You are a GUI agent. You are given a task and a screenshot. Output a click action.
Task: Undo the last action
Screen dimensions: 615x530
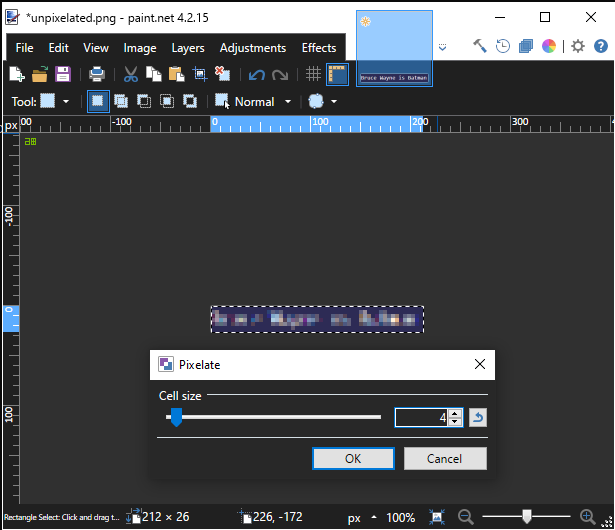(257, 75)
